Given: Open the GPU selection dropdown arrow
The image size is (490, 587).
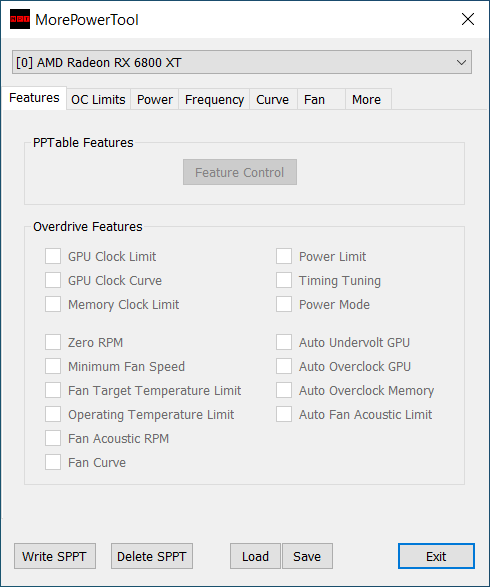Looking at the screenshot, I should pyautogui.click(x=461, y=63).
